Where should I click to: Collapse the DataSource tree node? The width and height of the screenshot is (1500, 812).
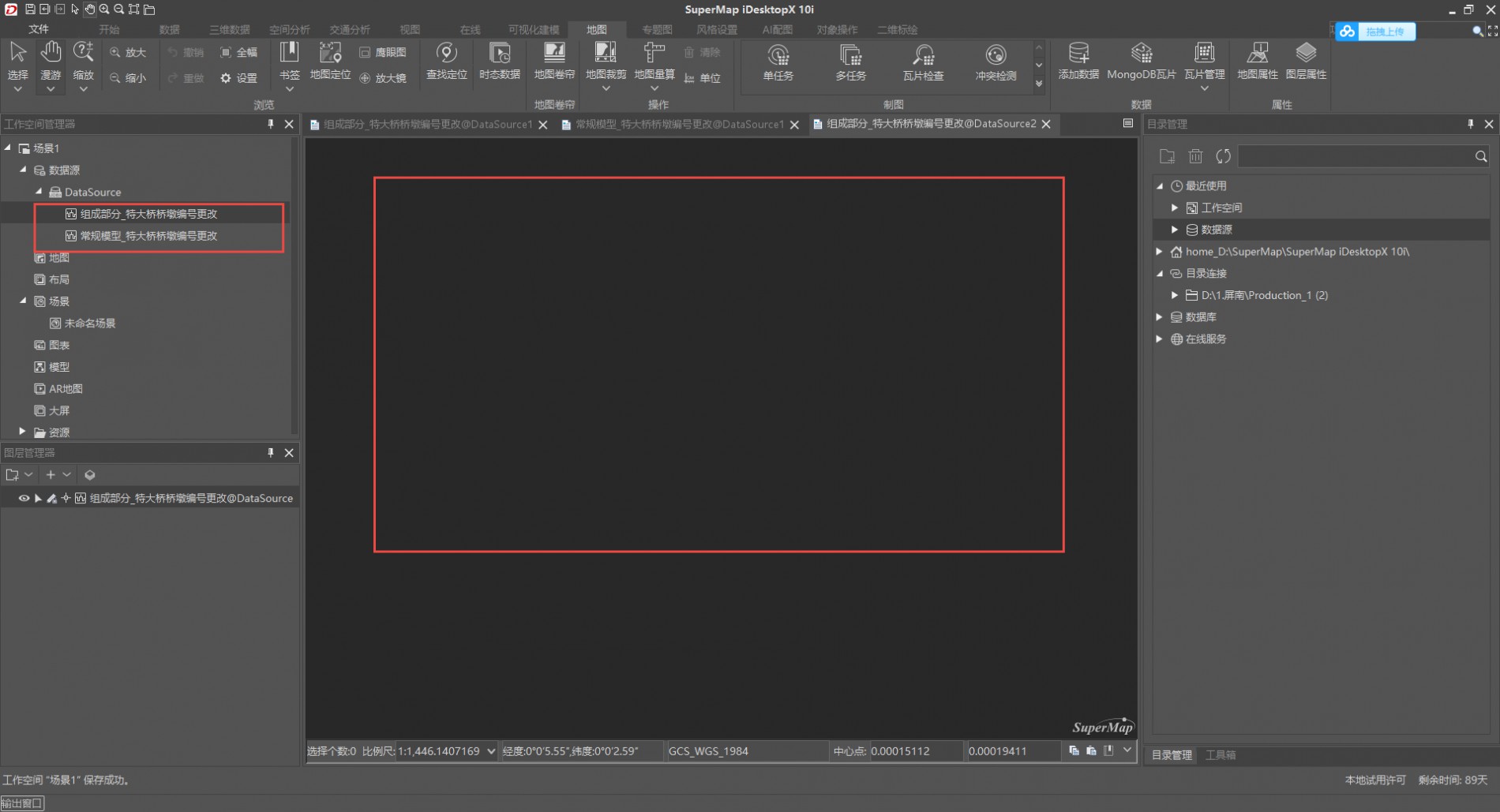coord(39,191)
